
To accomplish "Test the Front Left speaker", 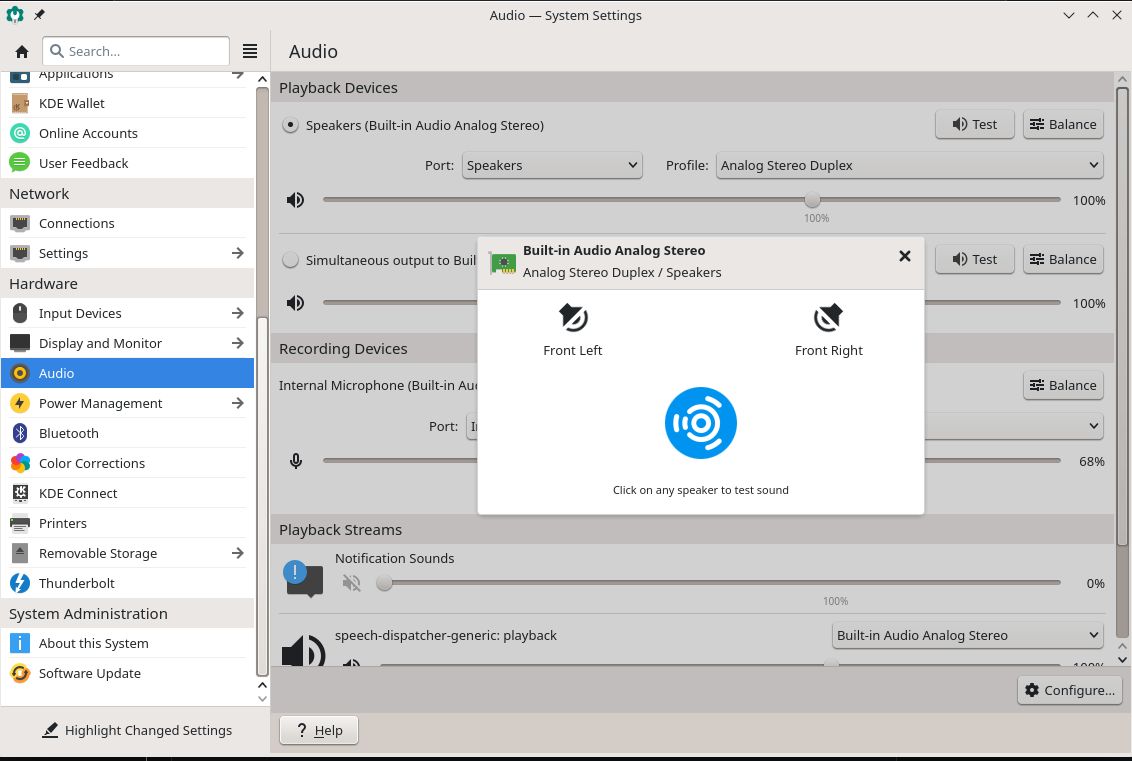I will point(572,330).
